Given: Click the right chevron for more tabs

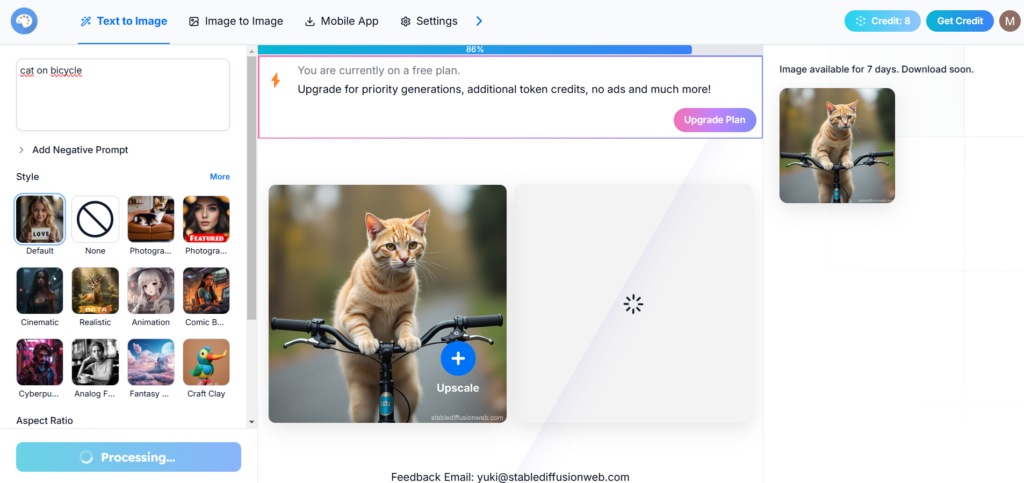Looking at the screenshot, I should point(479,21).
